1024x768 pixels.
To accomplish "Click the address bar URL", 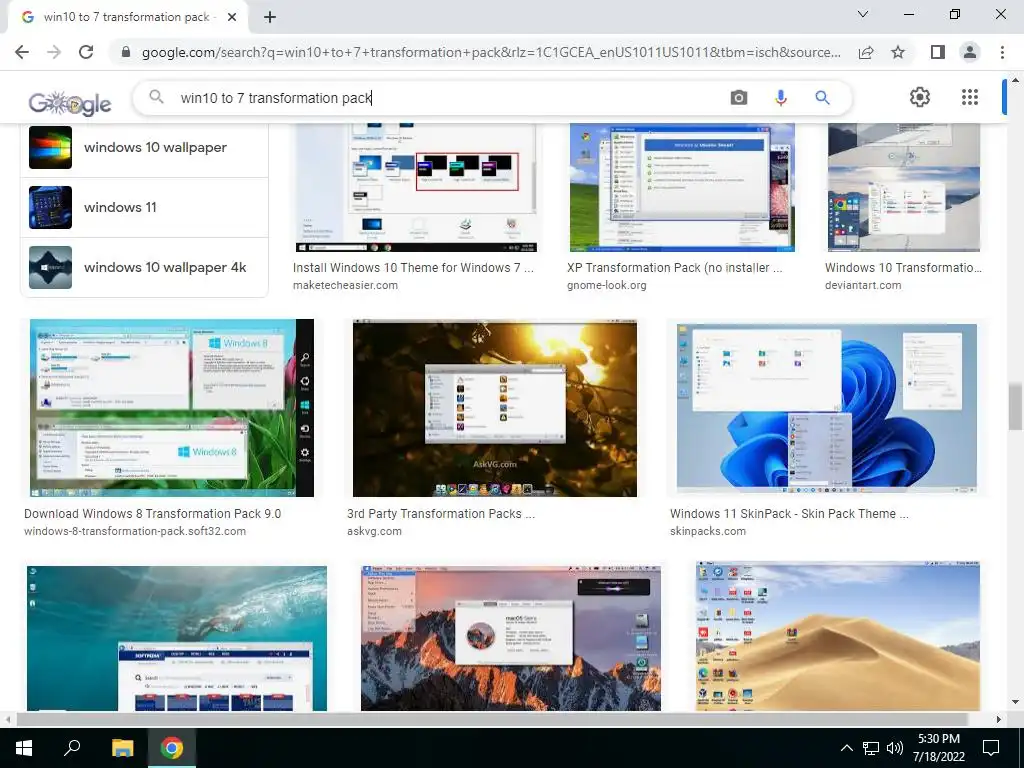I will coord(491,52).
